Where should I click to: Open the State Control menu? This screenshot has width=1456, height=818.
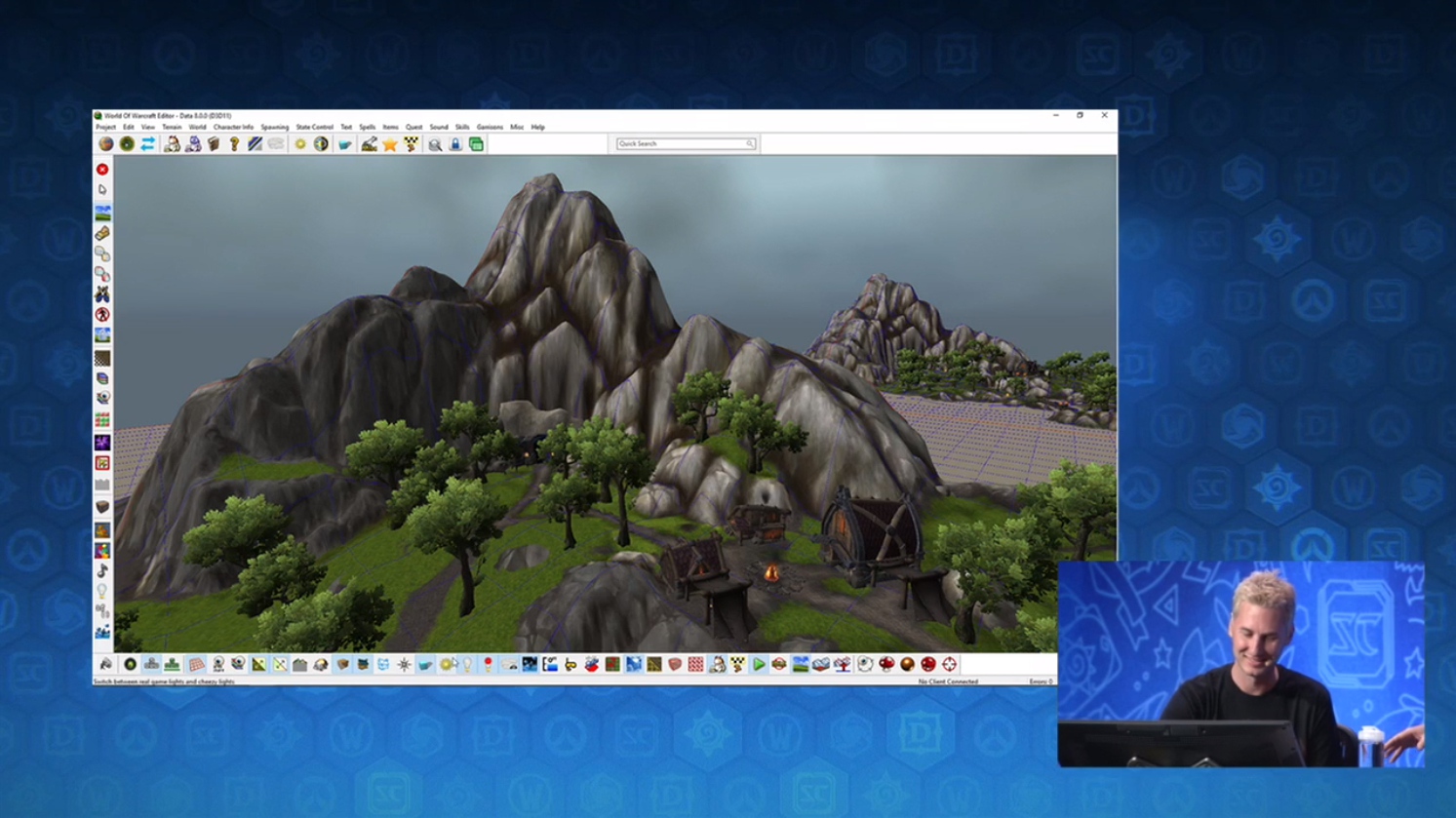click(314, 127)
